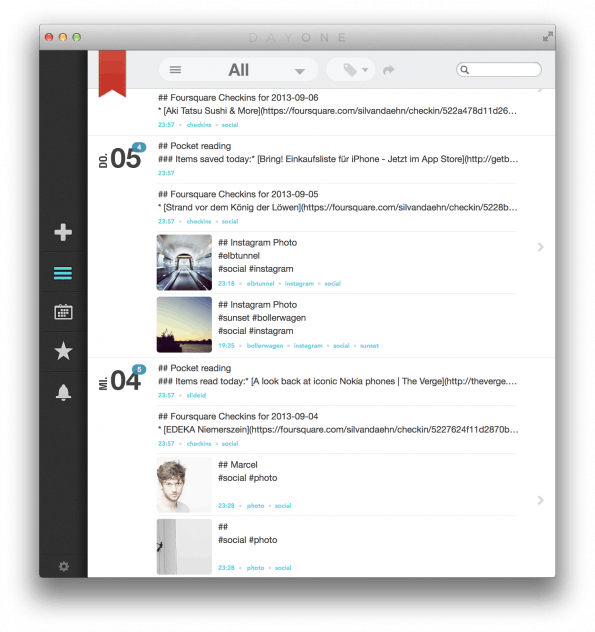The image size is (595, 632).
Task: Open the Foursquare Checkins for 2013-09-05 entry
Action: 337,208
